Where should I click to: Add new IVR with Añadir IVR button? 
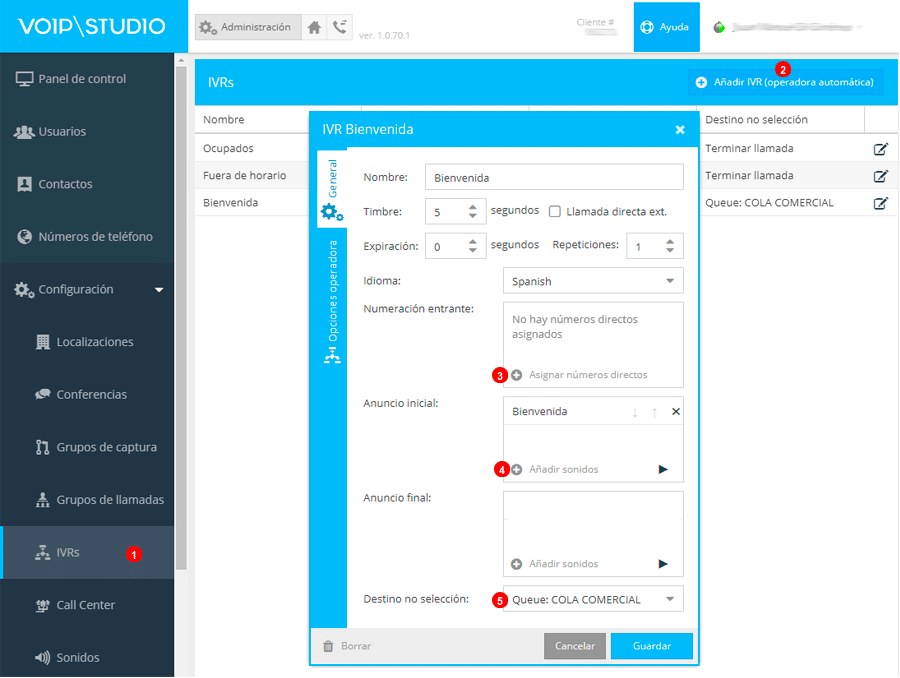click(x=785, y=82)
